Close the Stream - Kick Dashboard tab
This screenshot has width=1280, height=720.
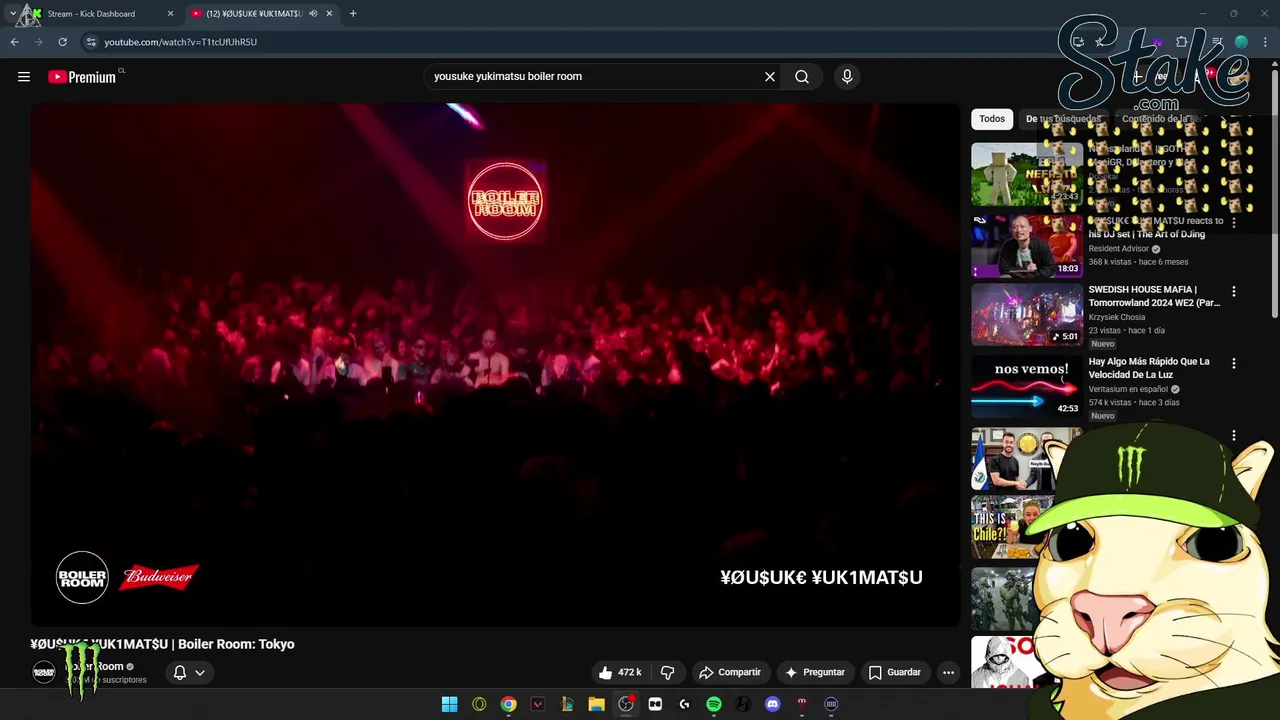[x=170, y=14]
